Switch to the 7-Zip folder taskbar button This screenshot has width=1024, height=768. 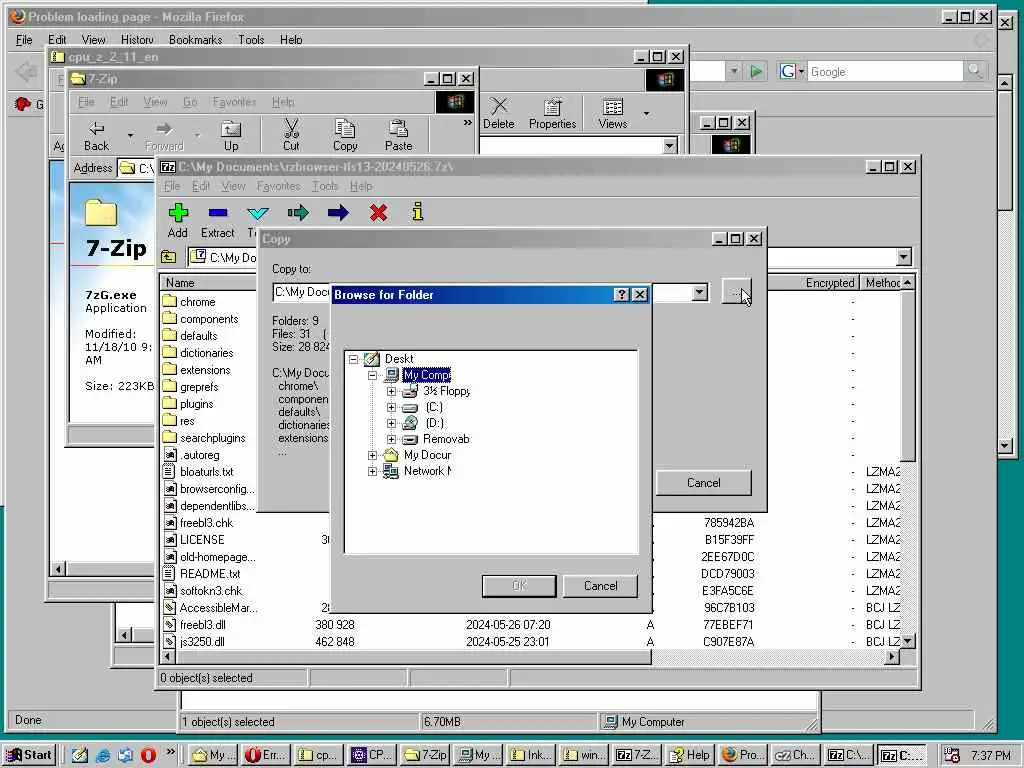(x=425, y=755)
